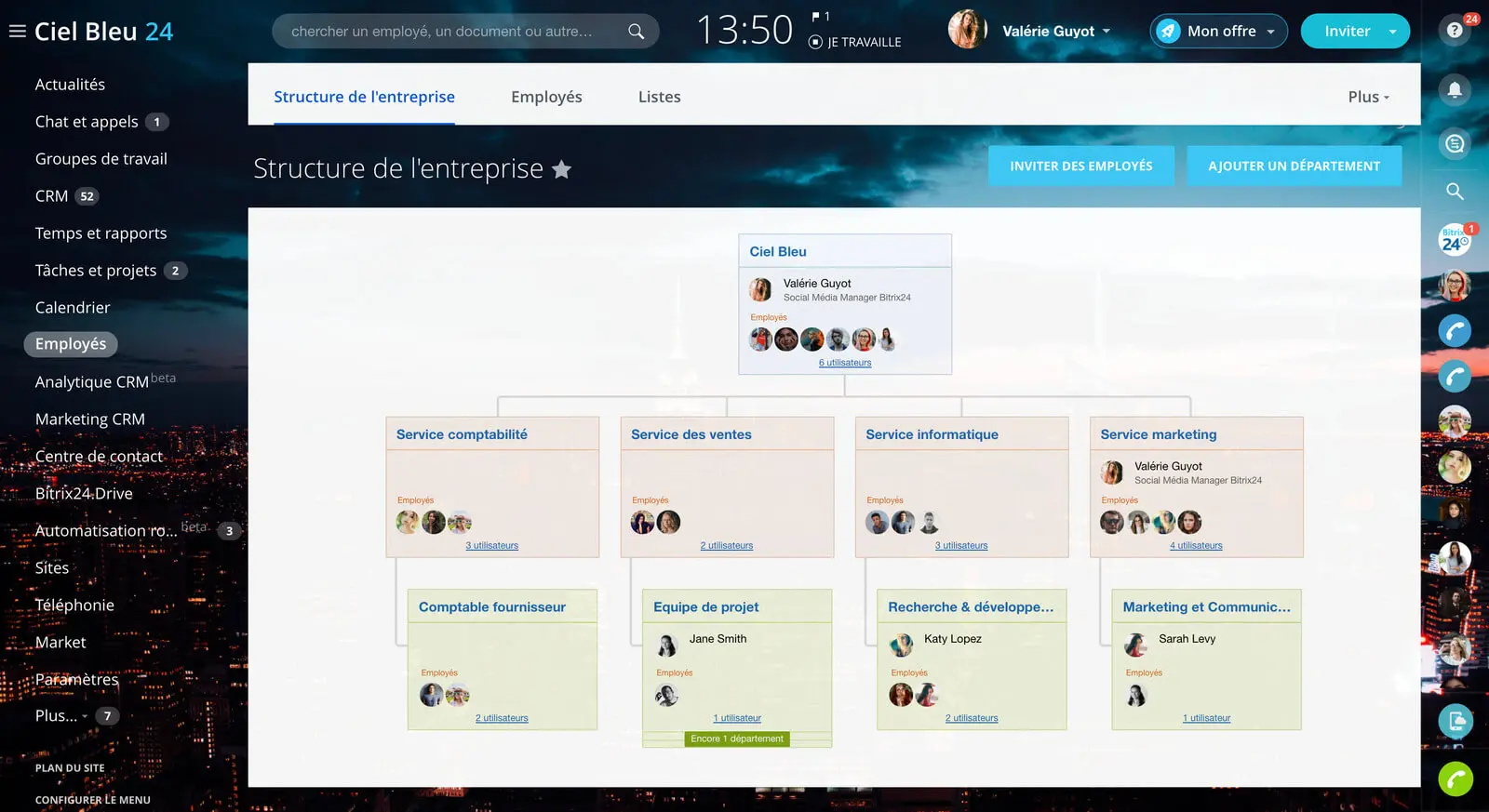Expand the Encore 1 département label
The height and width of the screenshot is (812, 1489).
point(736,739)
